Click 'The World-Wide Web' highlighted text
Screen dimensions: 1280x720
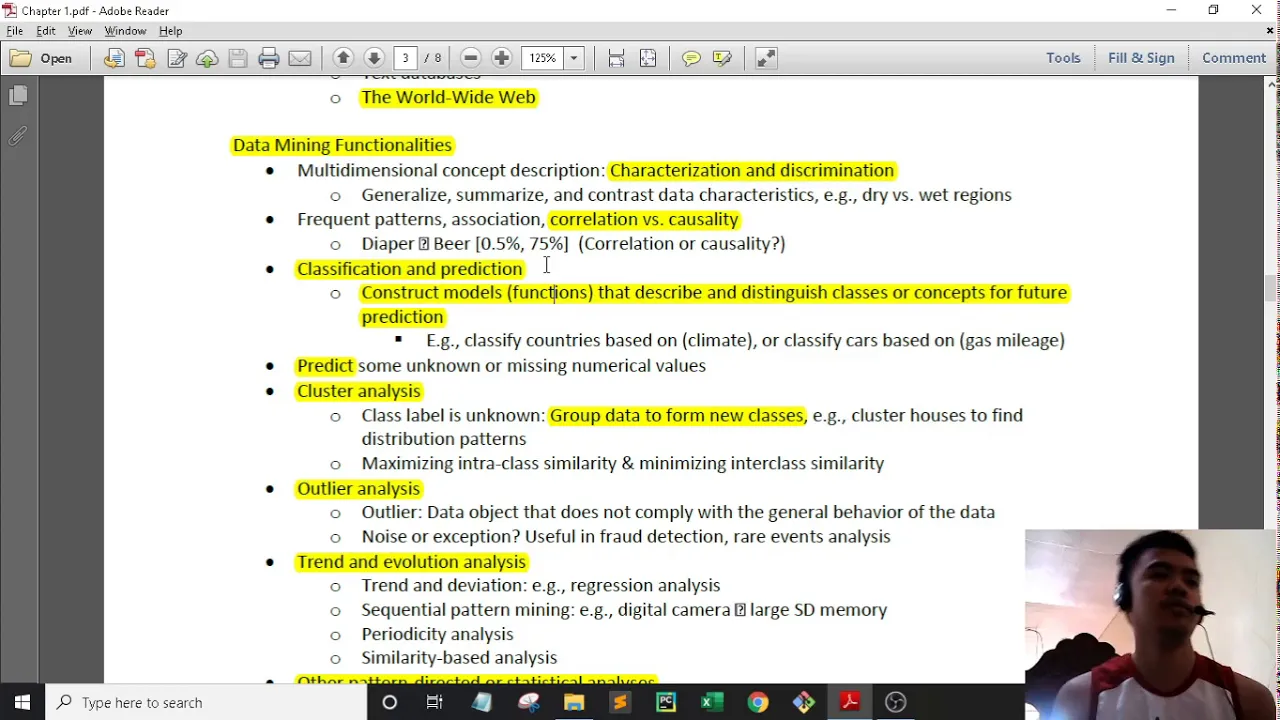[x=448, y=97]
